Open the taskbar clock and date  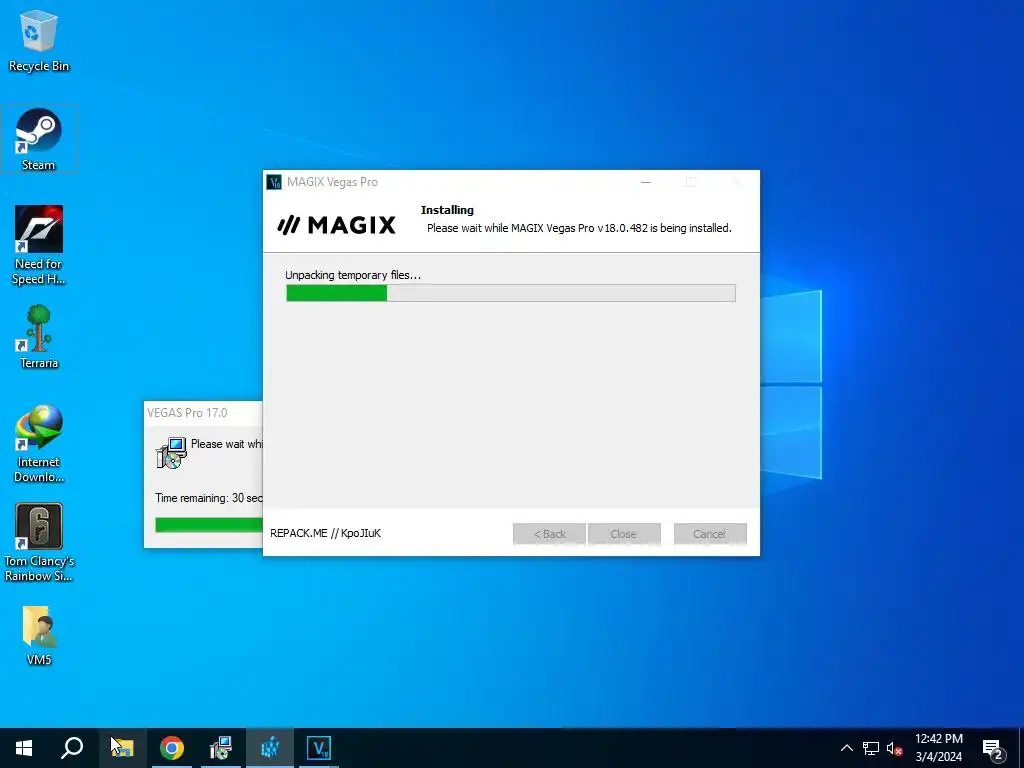pos(938,748)
